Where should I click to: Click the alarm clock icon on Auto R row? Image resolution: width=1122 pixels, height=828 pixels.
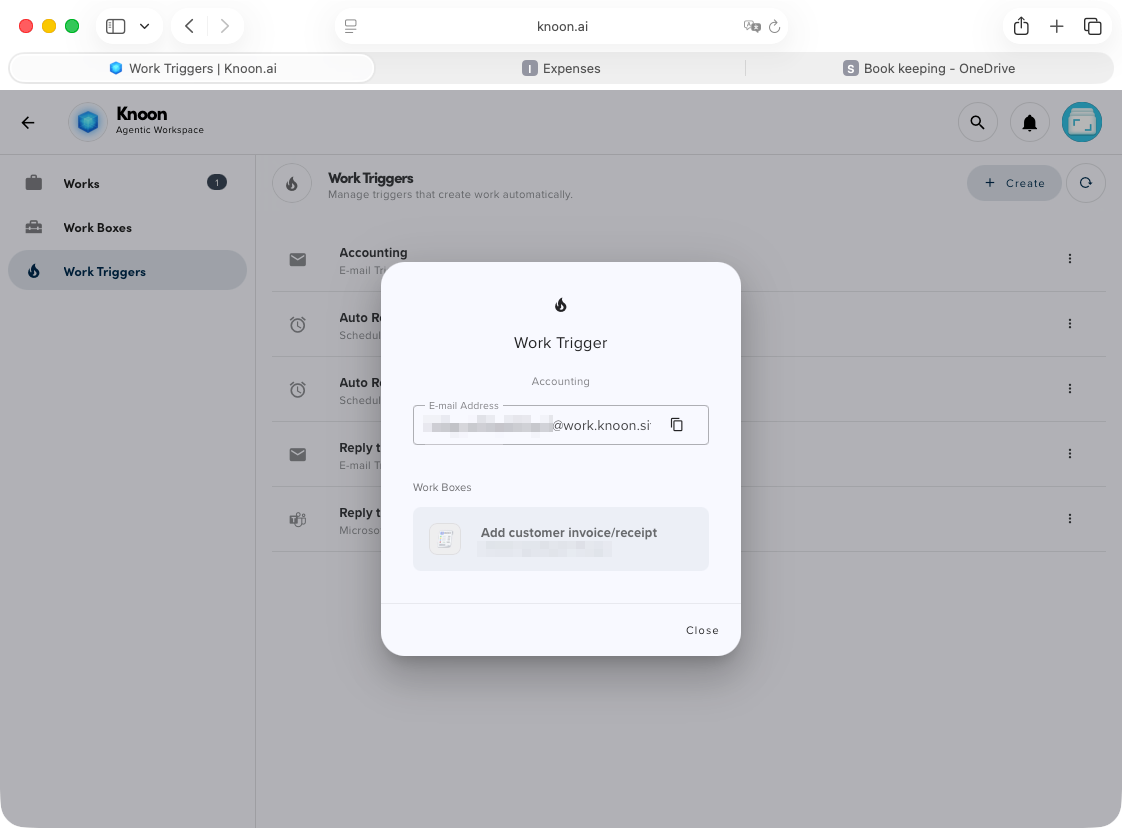click(x=297, y=324)
